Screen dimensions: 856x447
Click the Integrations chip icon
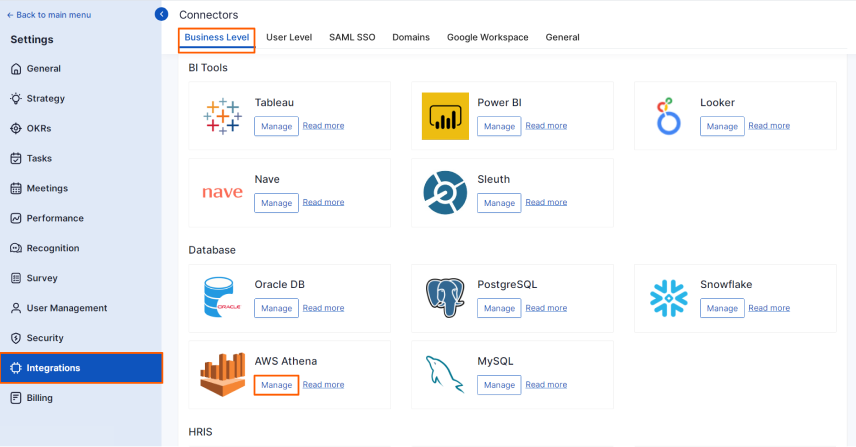pos(16,368)
